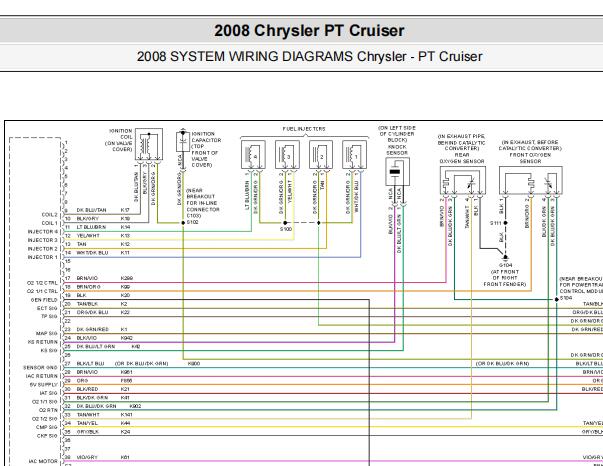Select fuel injector 1 symbol

[354, 155]
